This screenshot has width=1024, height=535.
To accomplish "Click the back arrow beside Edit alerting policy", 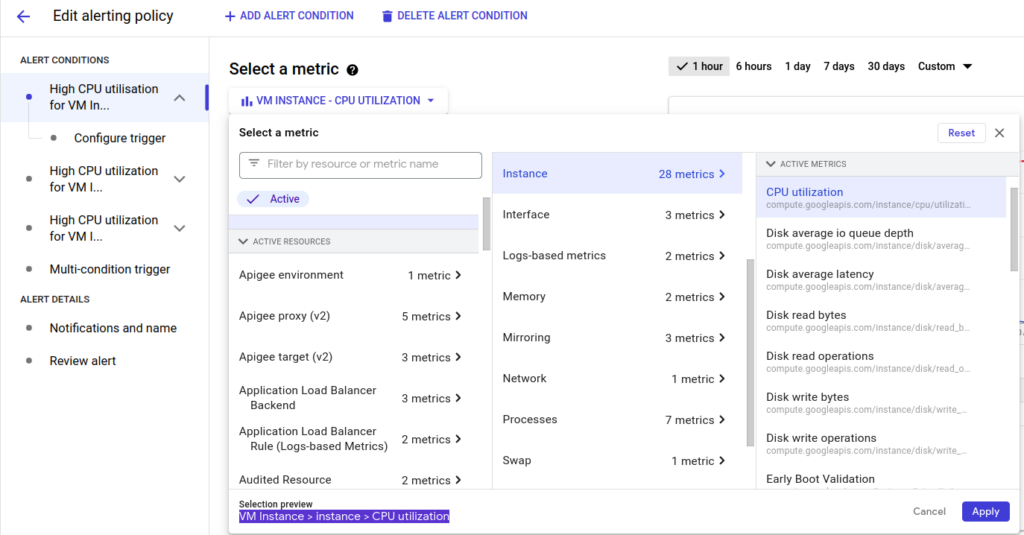I will tap(24, 16).
